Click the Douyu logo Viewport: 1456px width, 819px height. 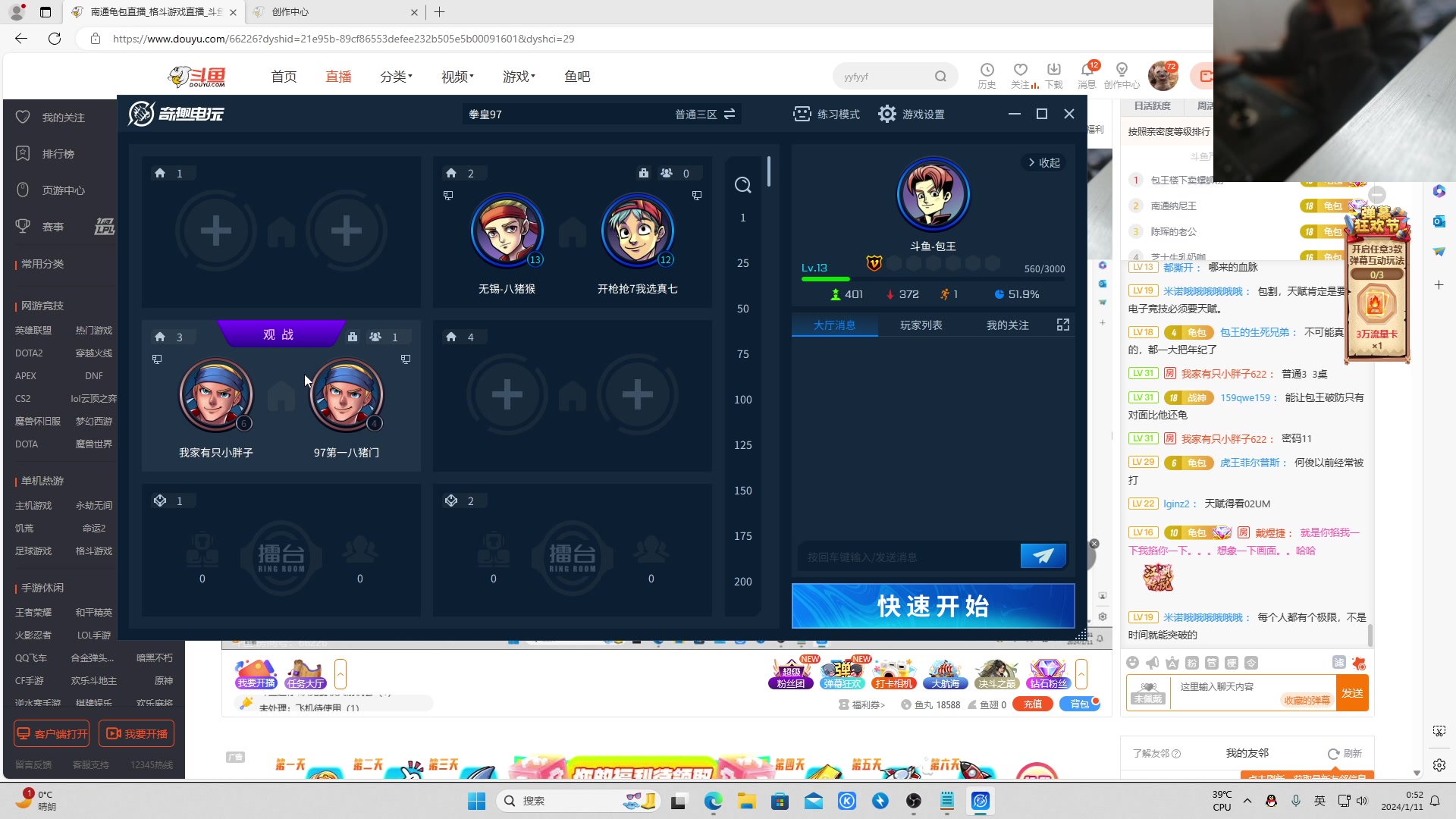pyautogui.click(x=197, y=77)
